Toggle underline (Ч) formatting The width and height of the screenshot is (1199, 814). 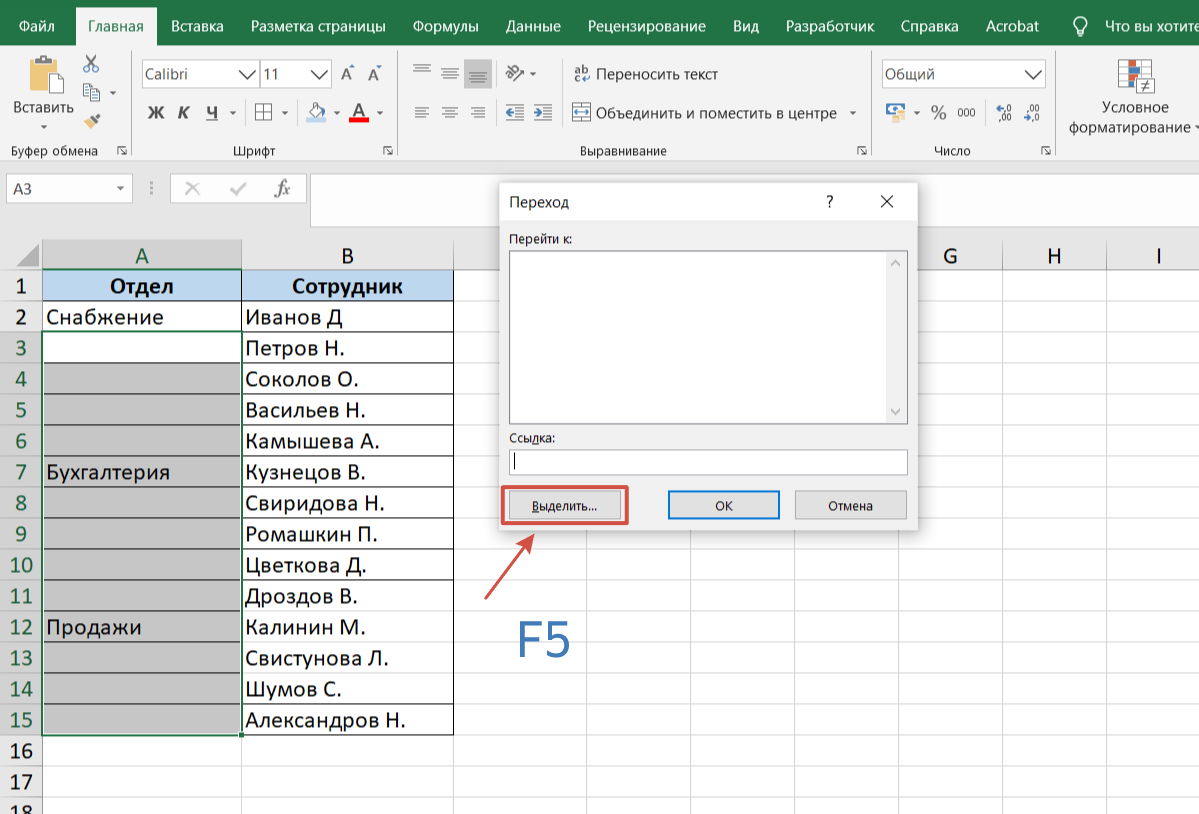click(x=212, y=113)
